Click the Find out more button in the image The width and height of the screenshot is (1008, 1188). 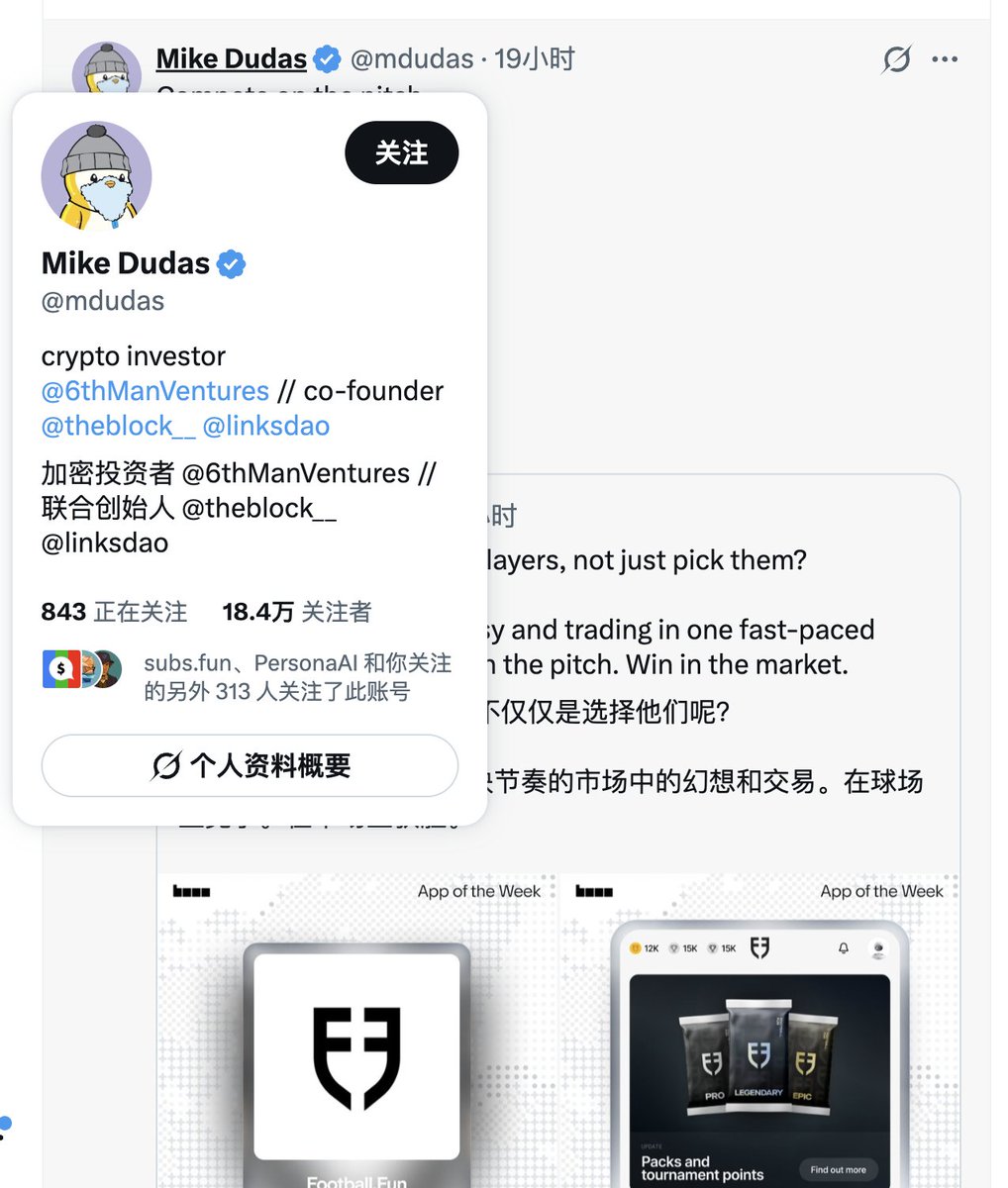point(838,1169)
